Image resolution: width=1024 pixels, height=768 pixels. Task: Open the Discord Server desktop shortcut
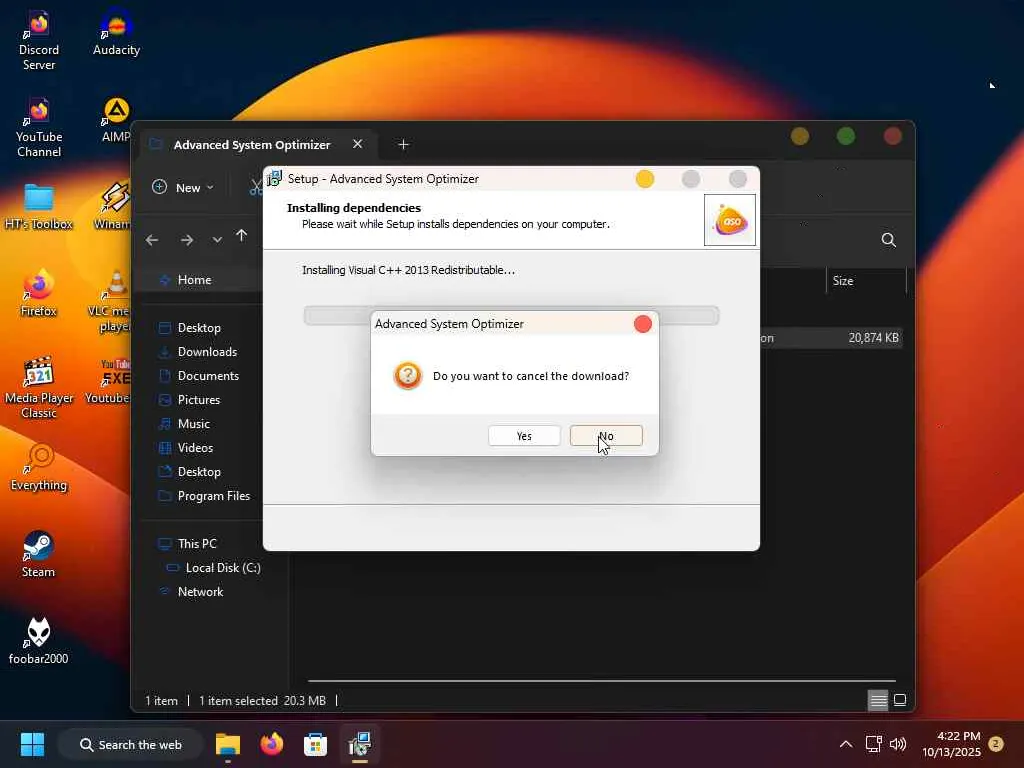click(39, 40)
